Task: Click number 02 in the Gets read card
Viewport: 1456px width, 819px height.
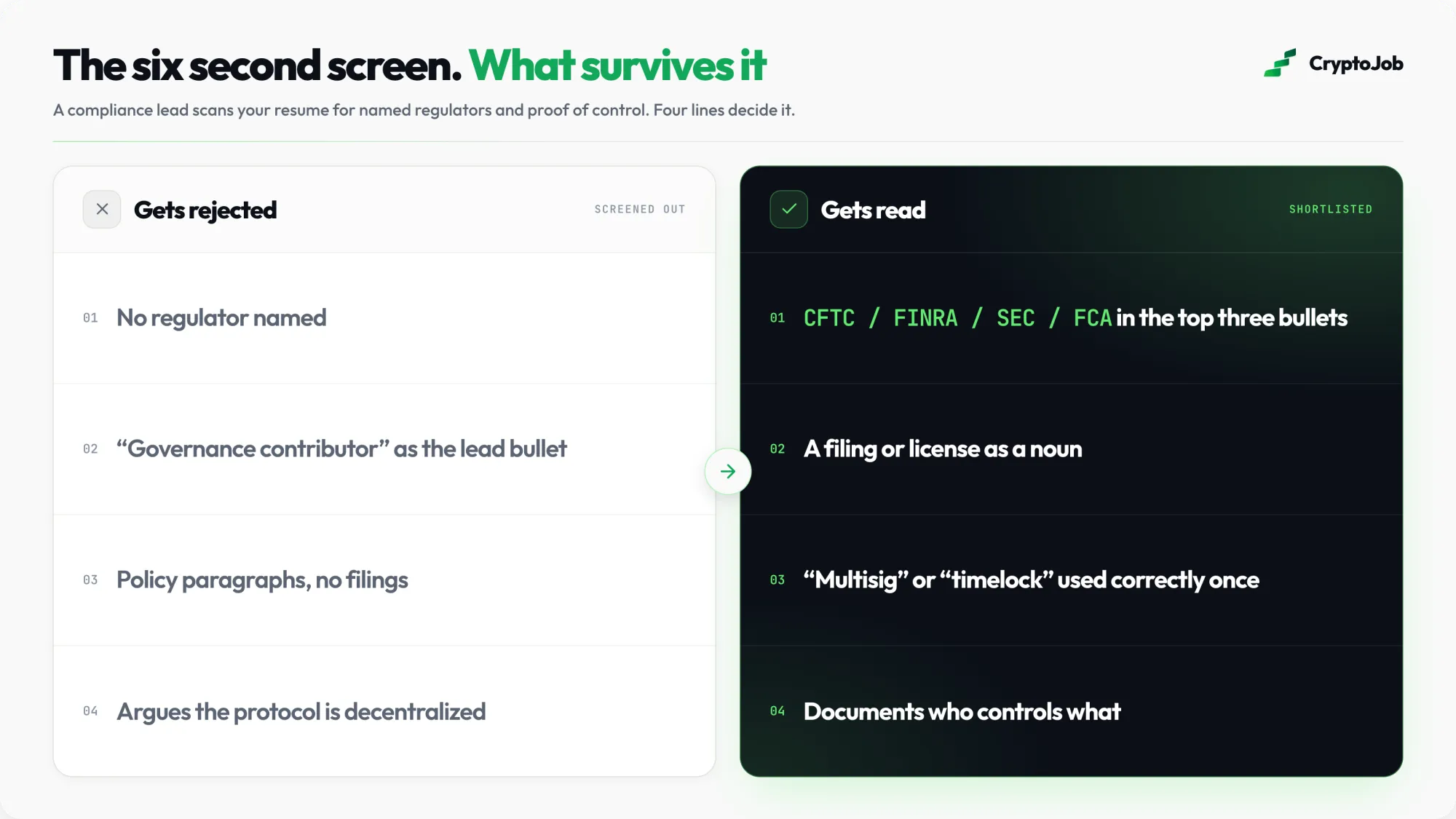Action: (778, 449)
